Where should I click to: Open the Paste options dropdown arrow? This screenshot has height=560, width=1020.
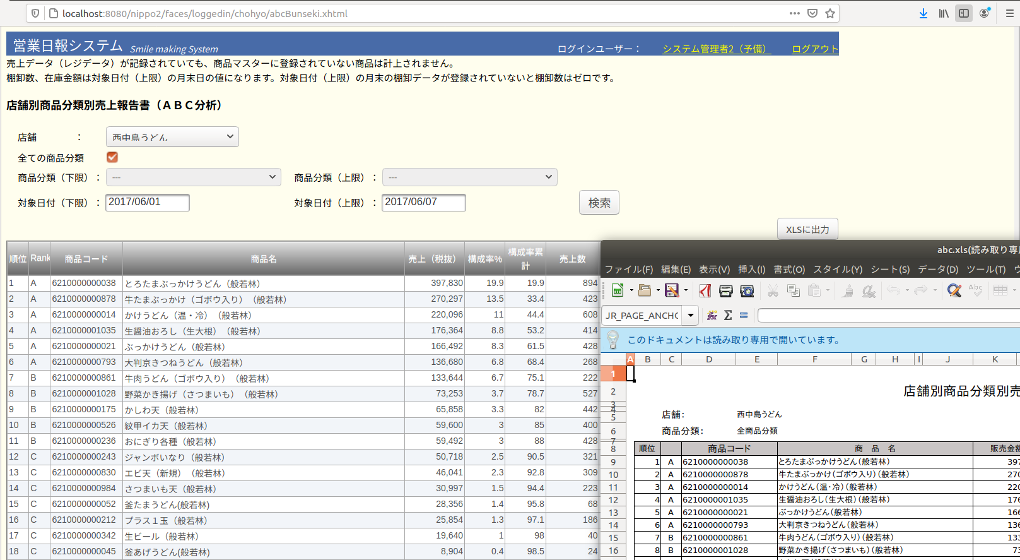coord(828,291)
